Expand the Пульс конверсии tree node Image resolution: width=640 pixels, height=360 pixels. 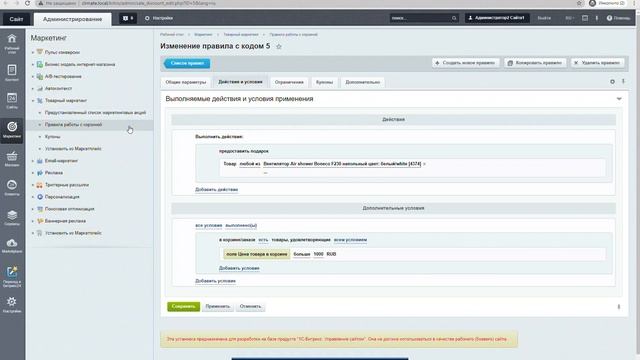[33, 52]
